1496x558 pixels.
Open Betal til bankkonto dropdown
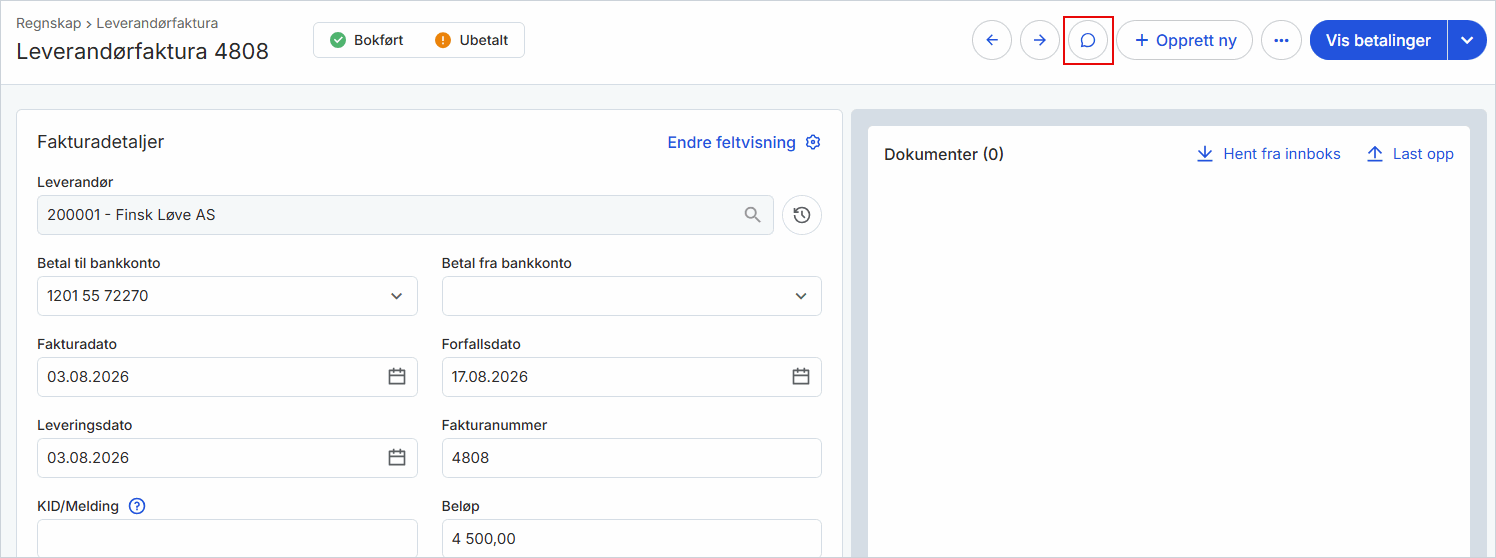pos(227,296)
